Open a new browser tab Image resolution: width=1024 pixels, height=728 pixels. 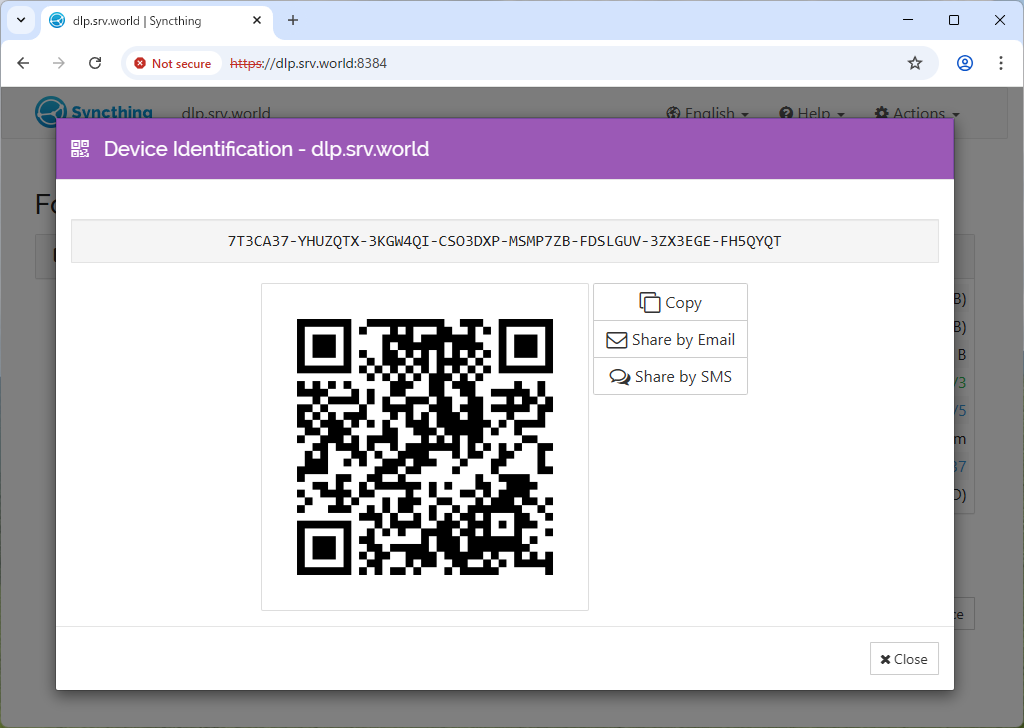(x=293, y=20)
